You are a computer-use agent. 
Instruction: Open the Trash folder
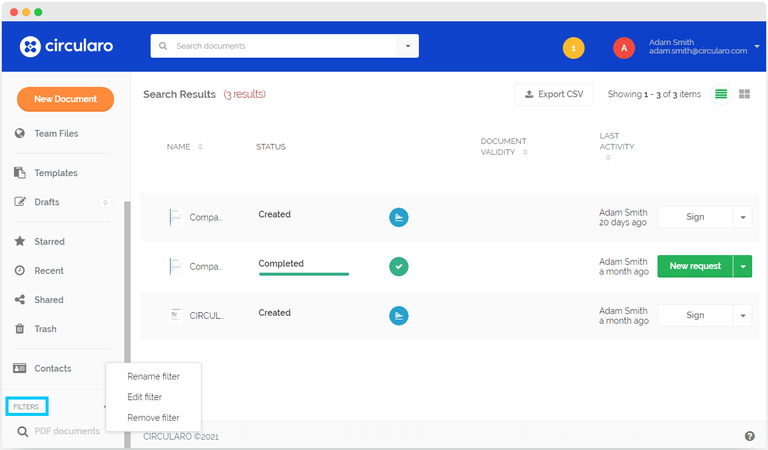click(45, 329)
